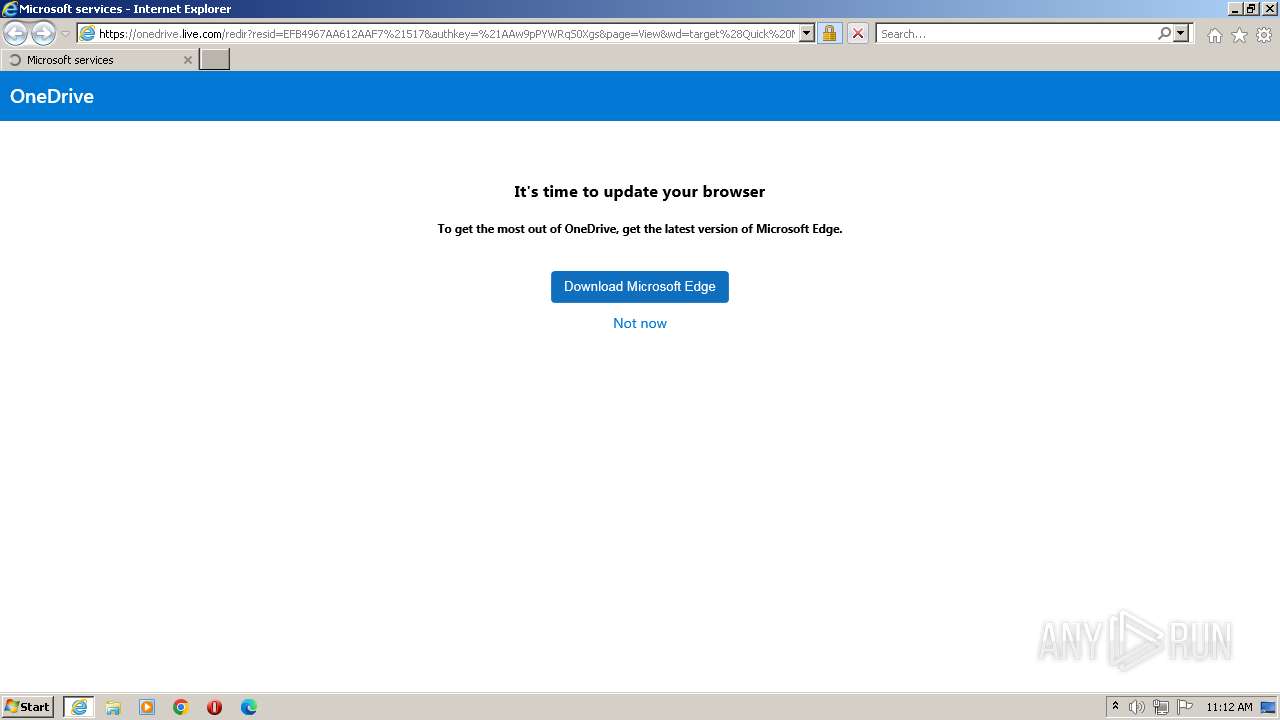
Task: Click the 11:12 AM clock
Action: [1229, 707]
